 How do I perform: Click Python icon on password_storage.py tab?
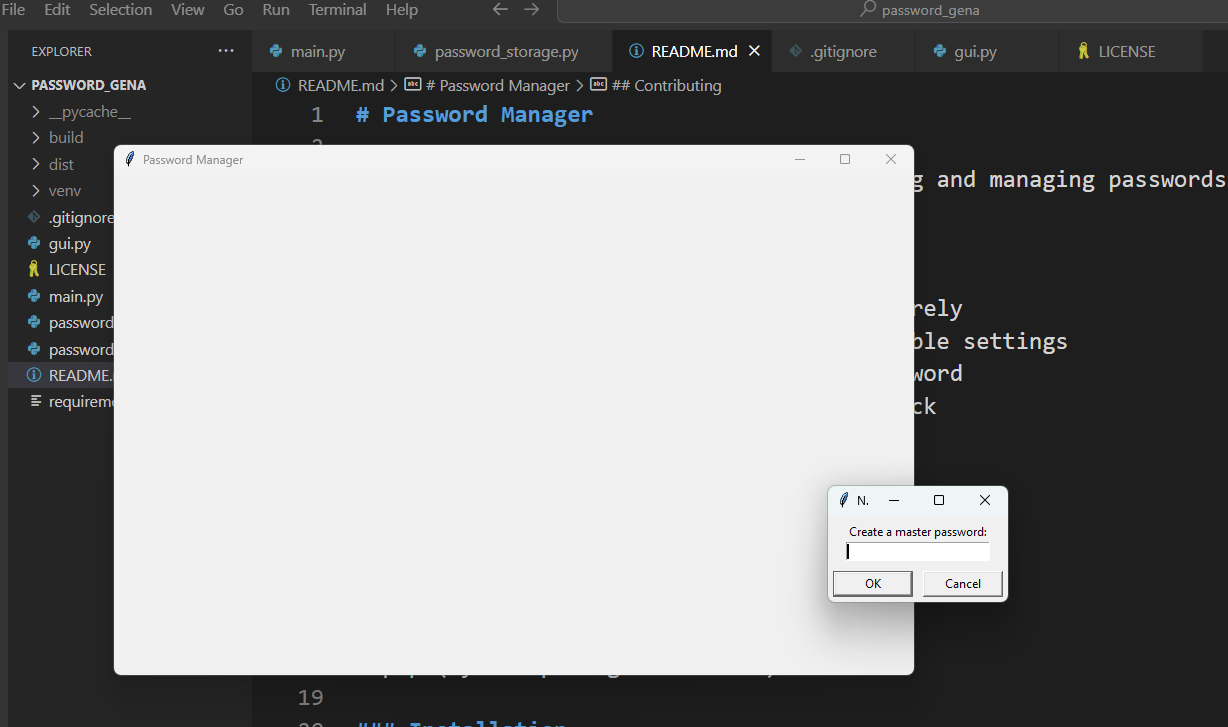click(420, 51)
